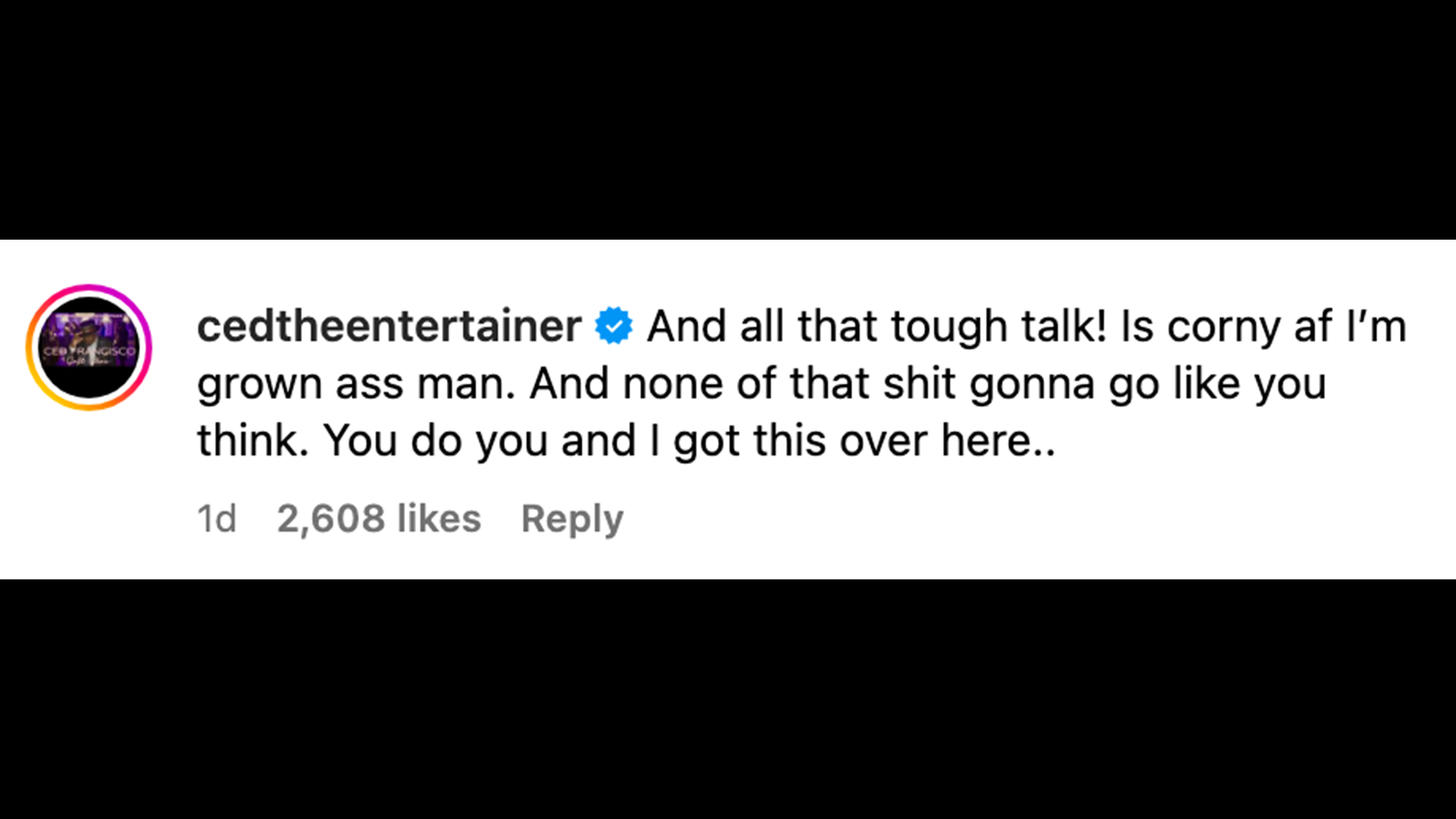This screenshot has height=819, width=1456.
Task: Click the phrase "grown ass man"
Action: click(356, 384)
